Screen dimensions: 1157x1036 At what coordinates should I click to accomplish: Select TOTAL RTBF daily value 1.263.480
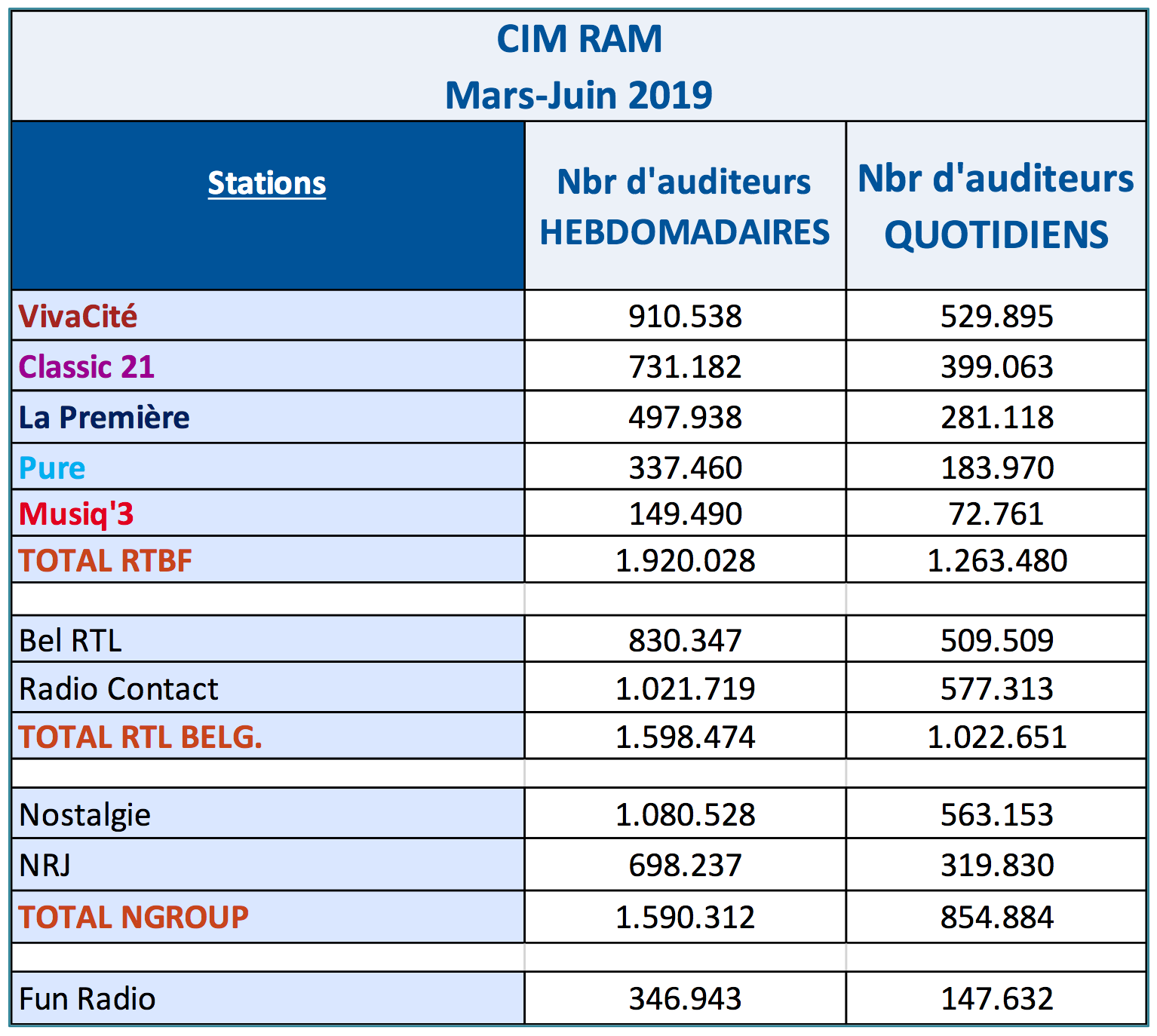pyautogui.click(x=996, y=560)
